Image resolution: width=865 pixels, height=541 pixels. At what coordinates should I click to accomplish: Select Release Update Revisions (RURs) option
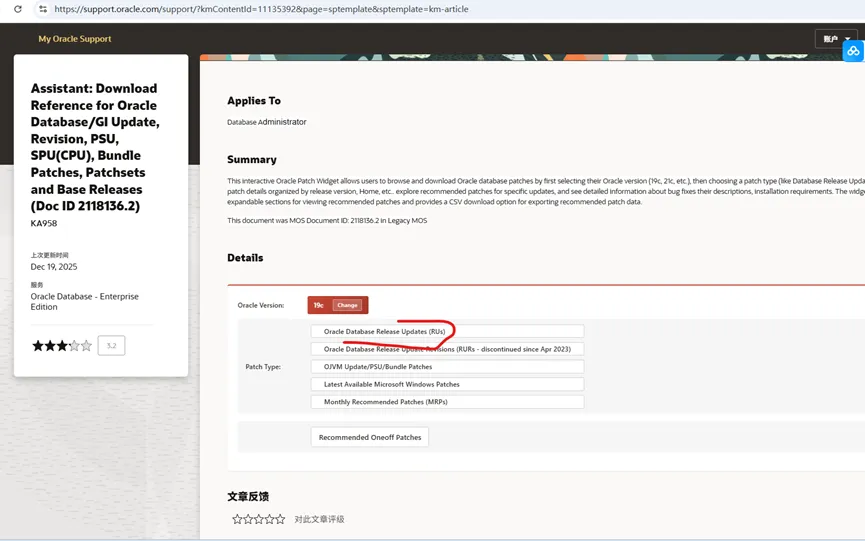[x=447, y=349]
